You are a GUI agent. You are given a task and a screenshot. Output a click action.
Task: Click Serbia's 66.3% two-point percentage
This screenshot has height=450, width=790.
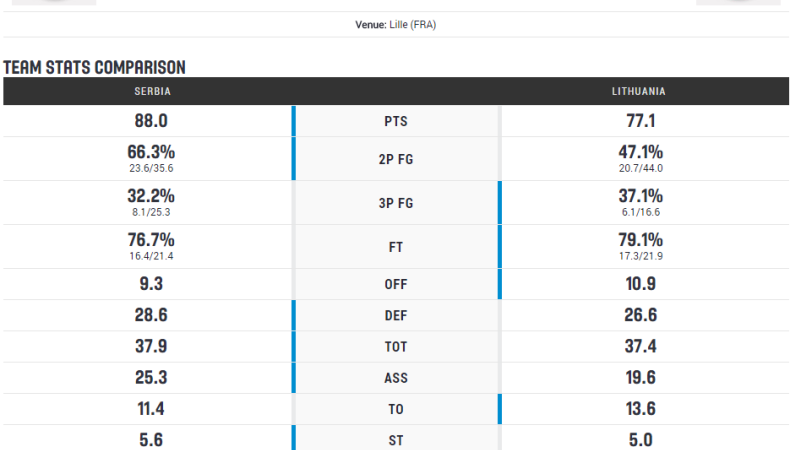coord(151,152)
